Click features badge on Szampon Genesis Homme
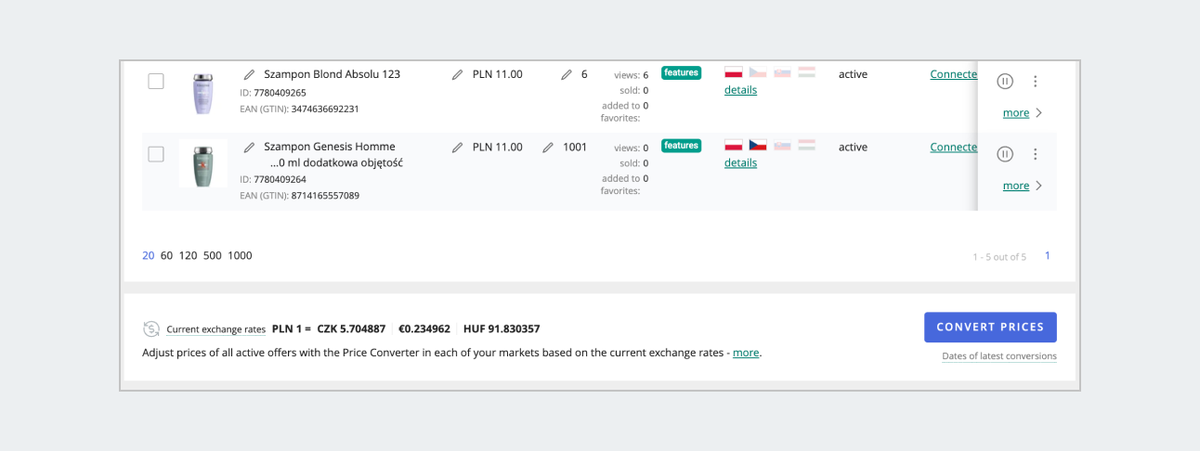Viewport: 1200px width, 451px height. click(x=681, y=146)
